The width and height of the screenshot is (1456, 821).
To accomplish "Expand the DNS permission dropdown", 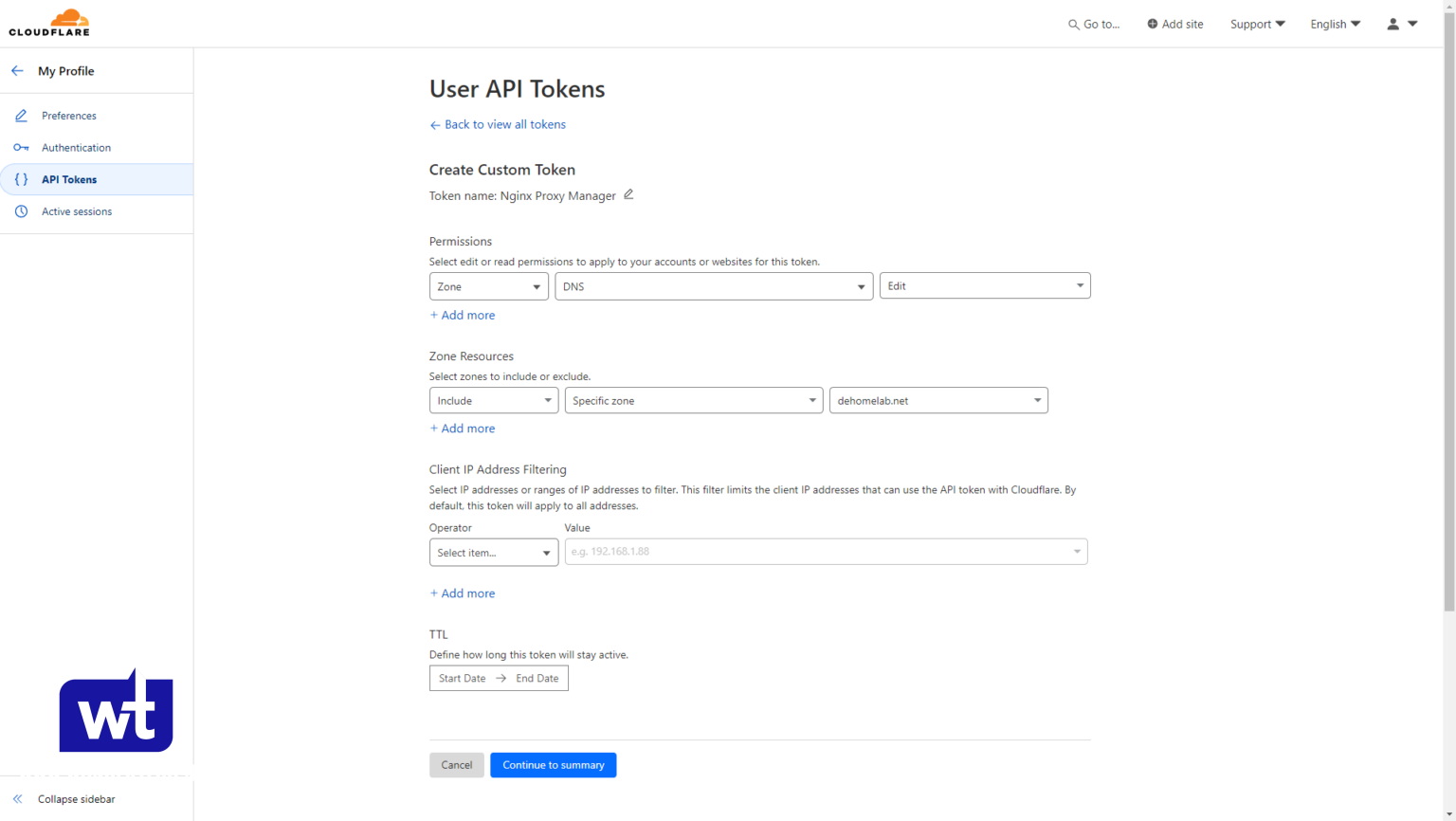I will [x=713, y=286].
